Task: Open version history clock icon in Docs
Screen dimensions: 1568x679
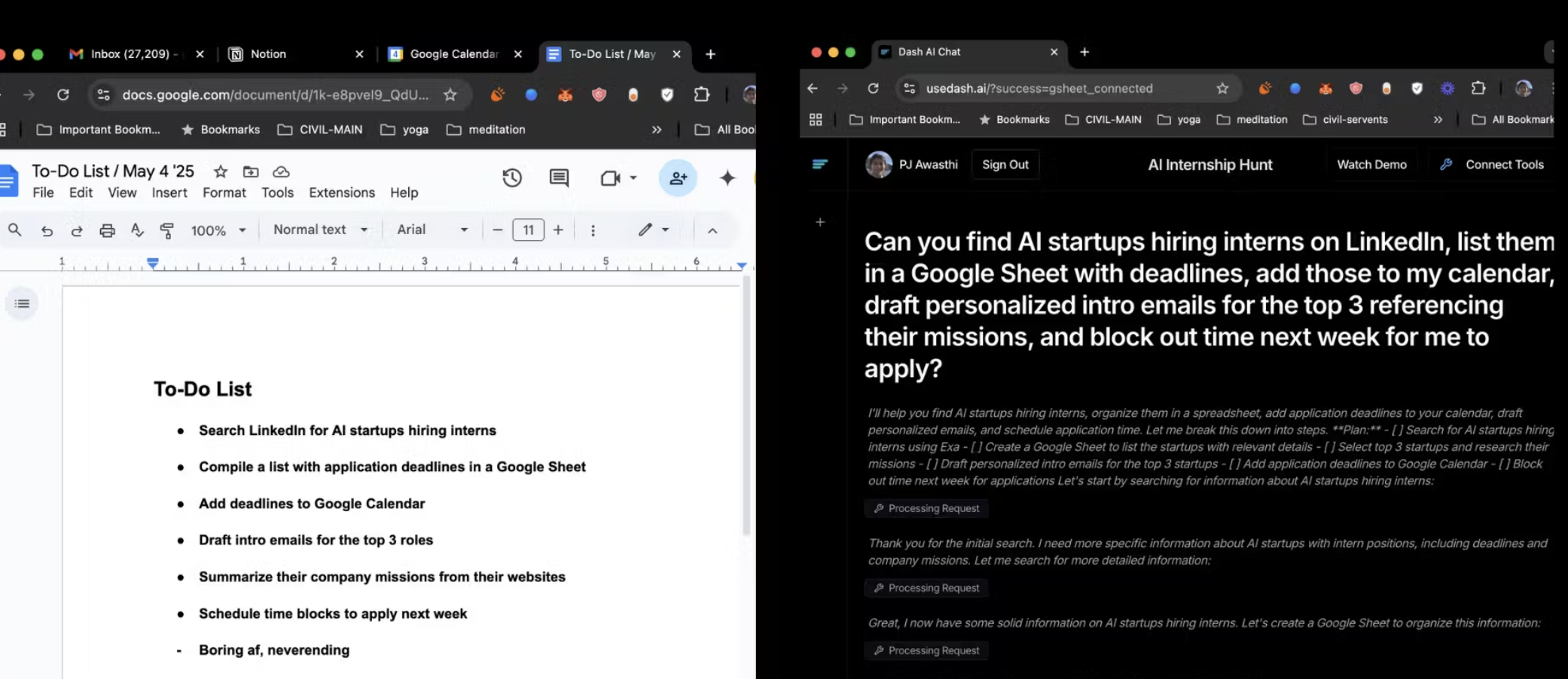Action: tap(512, 178)
